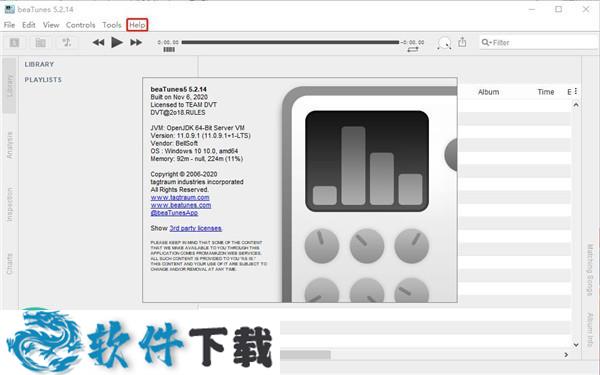Click the share/export icon in the toolbar

[462, 42]
